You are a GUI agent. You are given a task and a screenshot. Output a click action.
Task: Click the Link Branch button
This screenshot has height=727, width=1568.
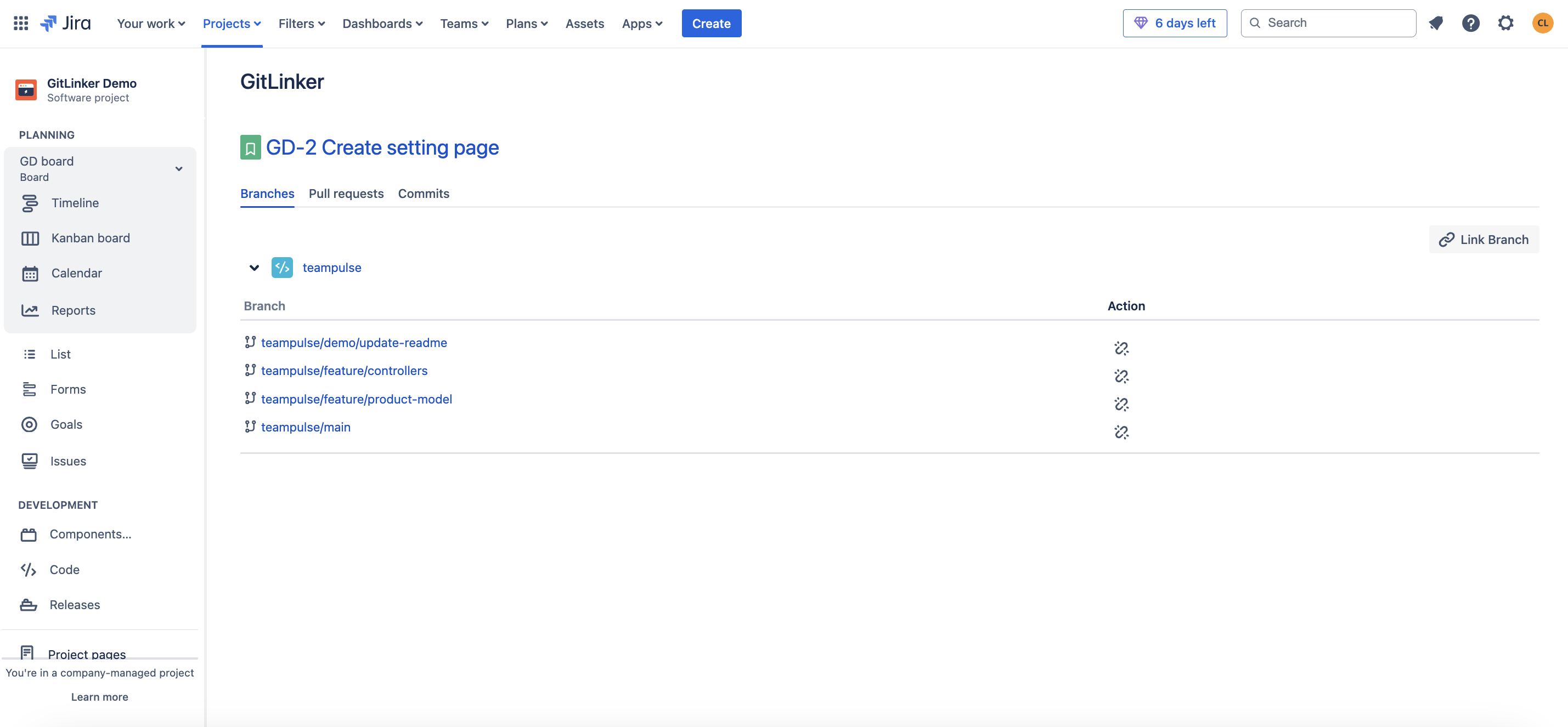pos(1483,239)
